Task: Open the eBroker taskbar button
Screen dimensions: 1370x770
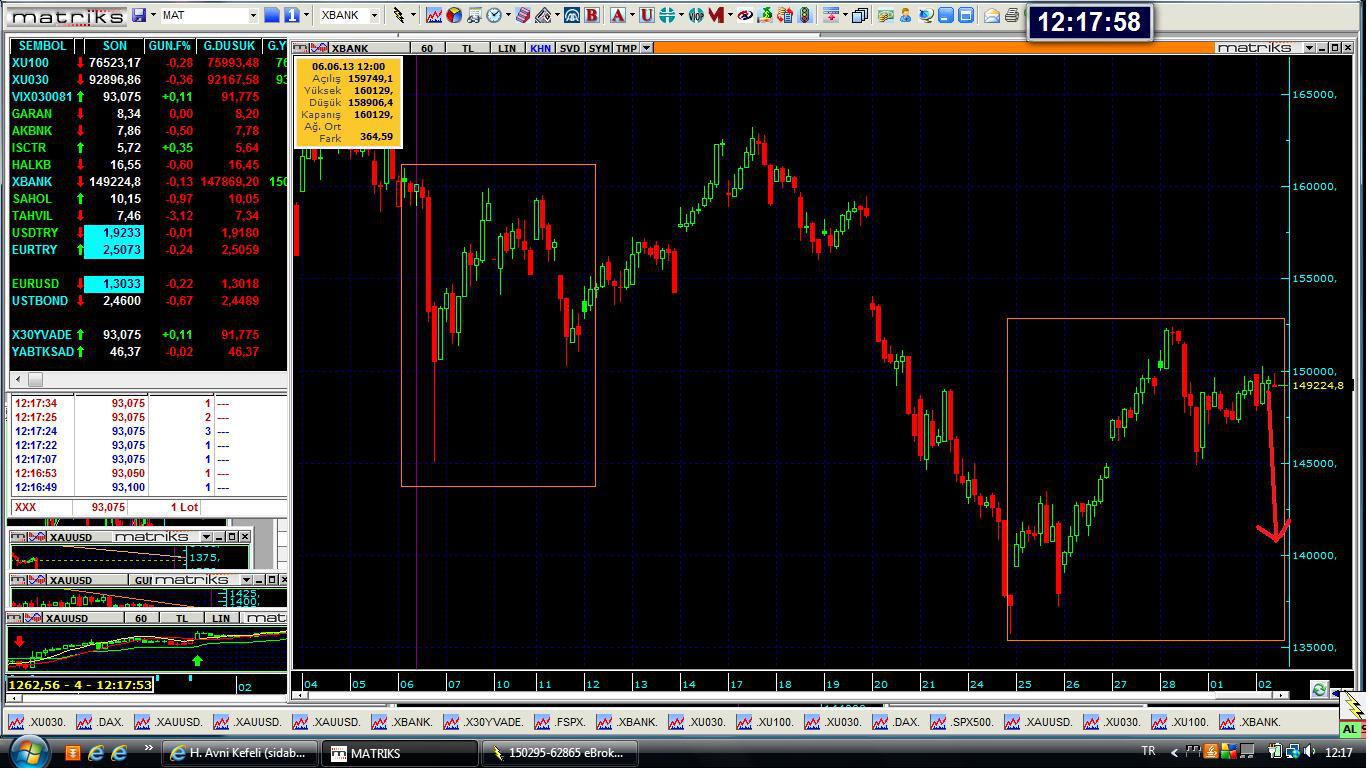Action: [560, 753]
